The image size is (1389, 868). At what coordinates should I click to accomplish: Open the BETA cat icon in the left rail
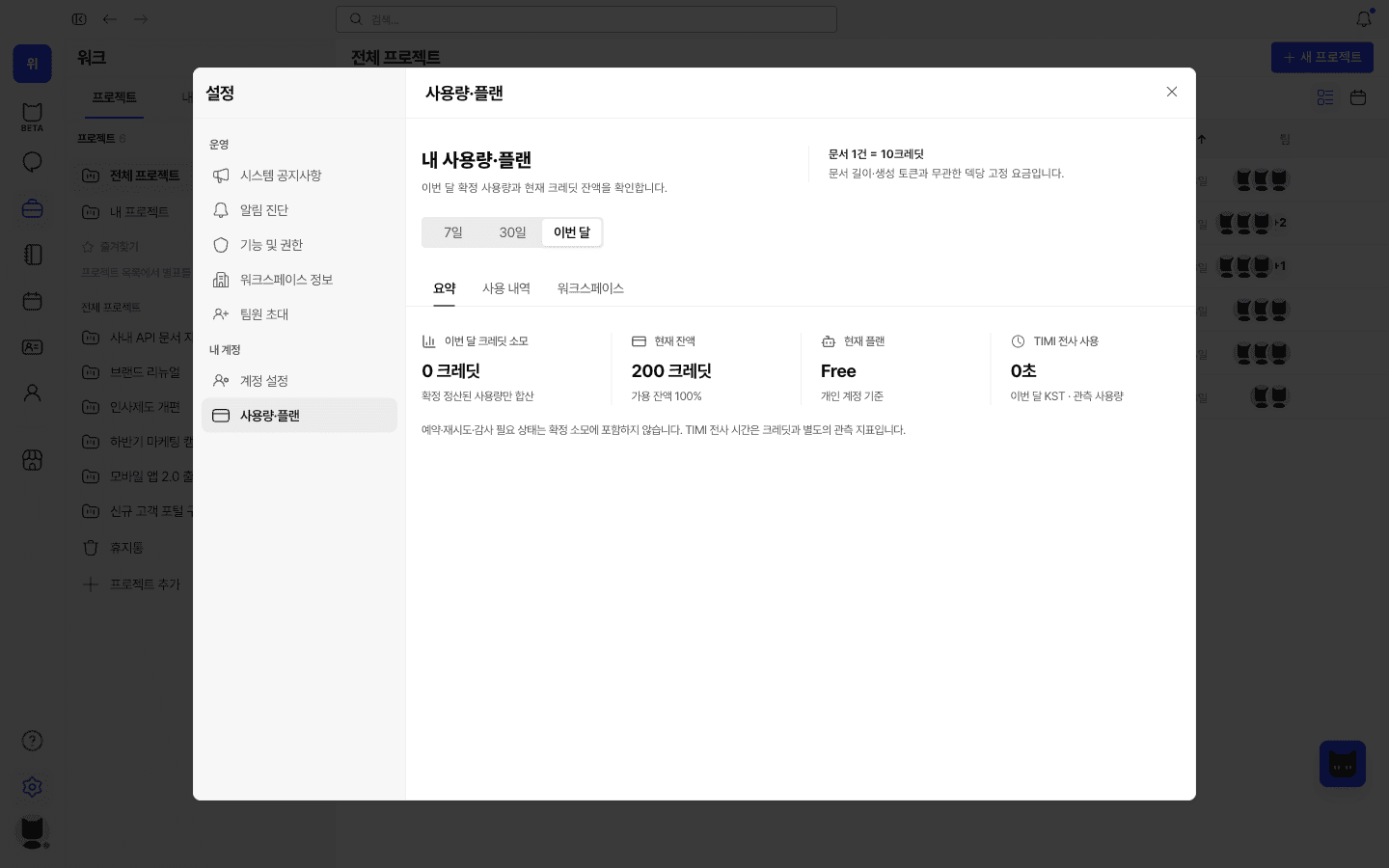coord(32,116)
